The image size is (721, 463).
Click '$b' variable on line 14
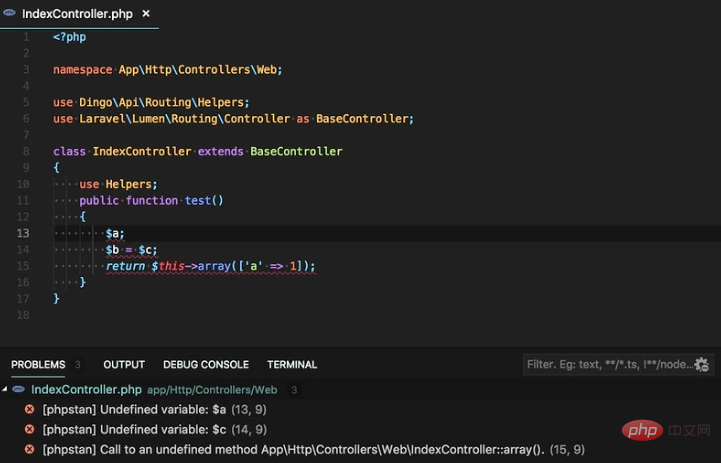pyautogui.click(x=112, y=250)
